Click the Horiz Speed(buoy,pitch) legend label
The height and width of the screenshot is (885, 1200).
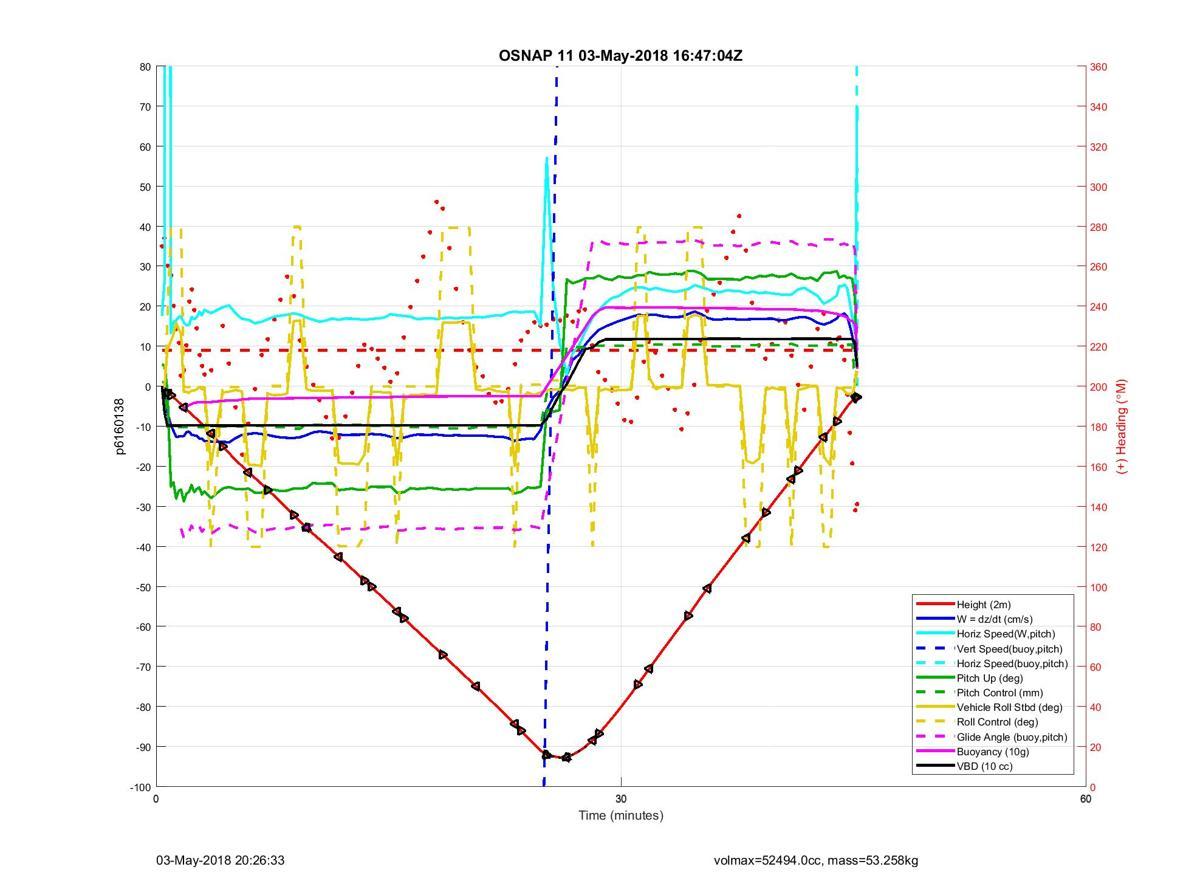[x=1012, y=663]
